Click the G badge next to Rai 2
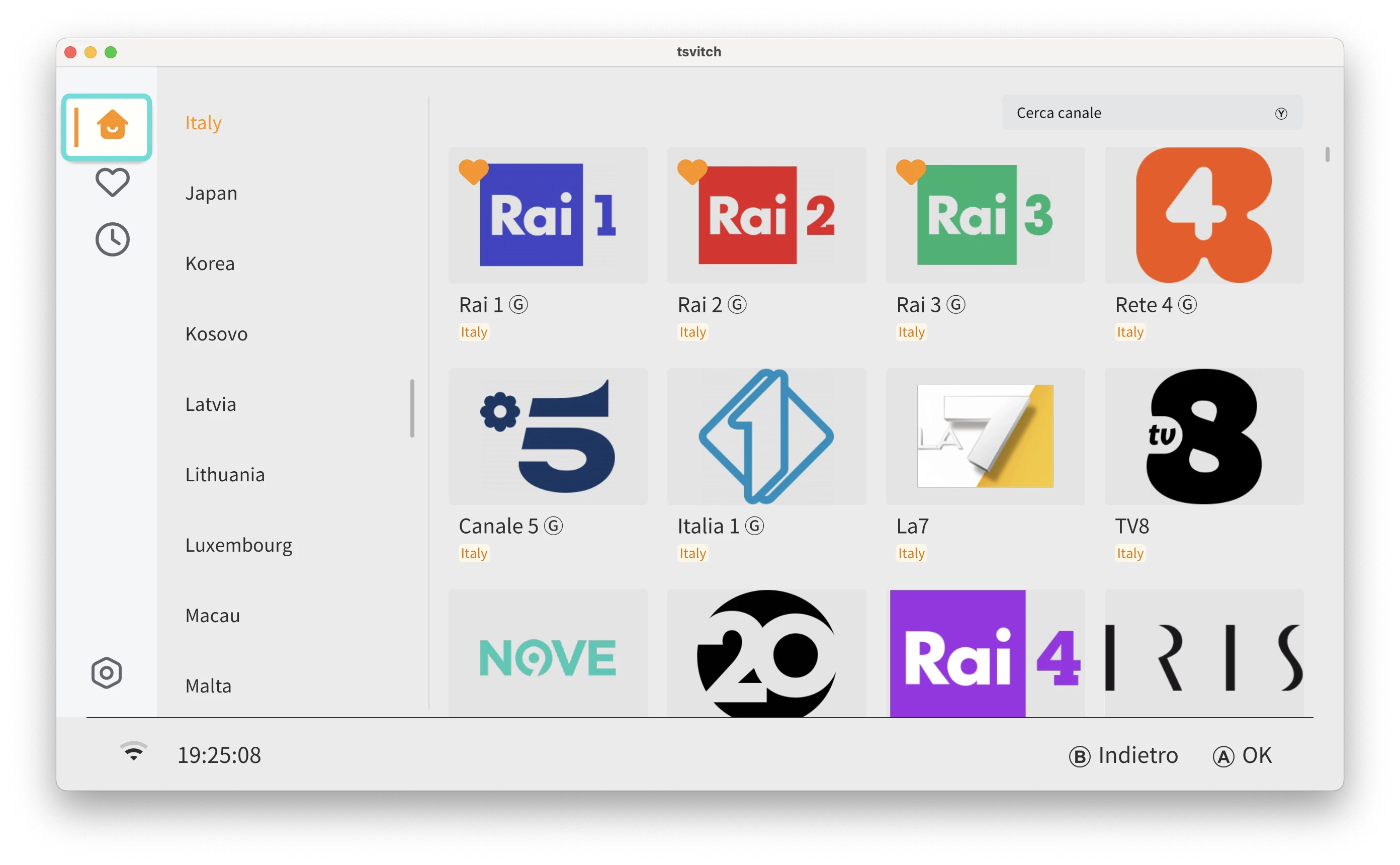 [737, 304]
